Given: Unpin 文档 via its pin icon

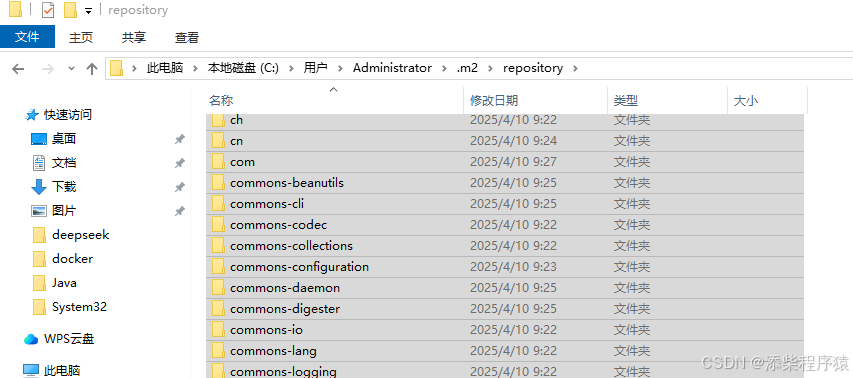Looking at the screenshot, I should coord(179,163).
